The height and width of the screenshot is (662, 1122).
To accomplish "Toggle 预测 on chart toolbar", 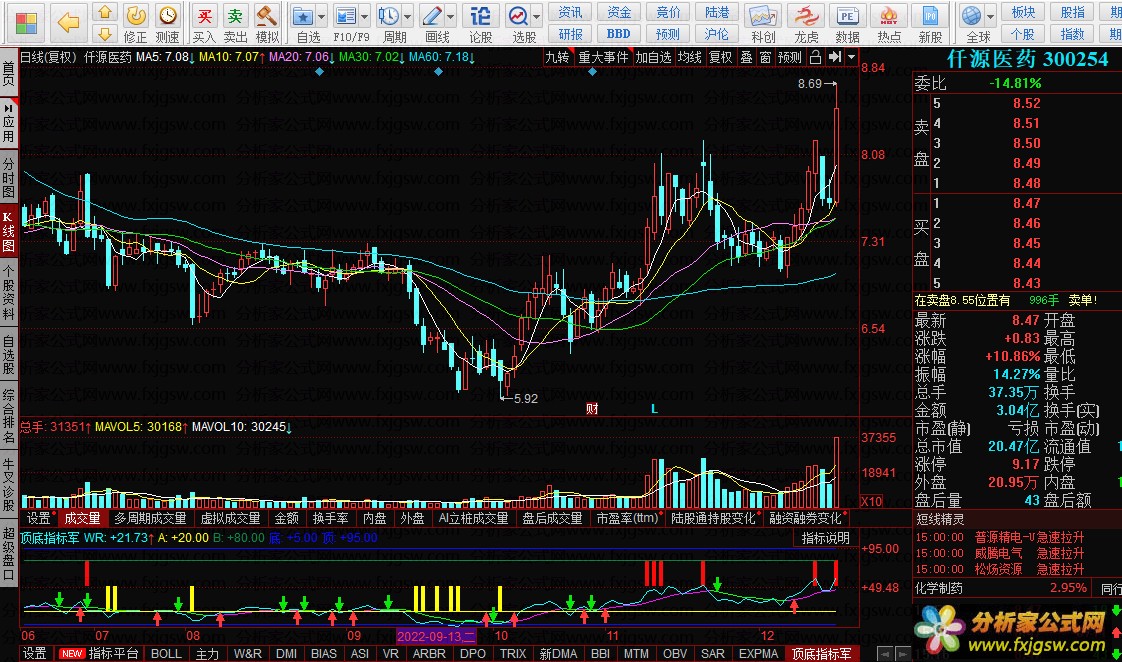I will pyautogui.click(x=790, y=57).
